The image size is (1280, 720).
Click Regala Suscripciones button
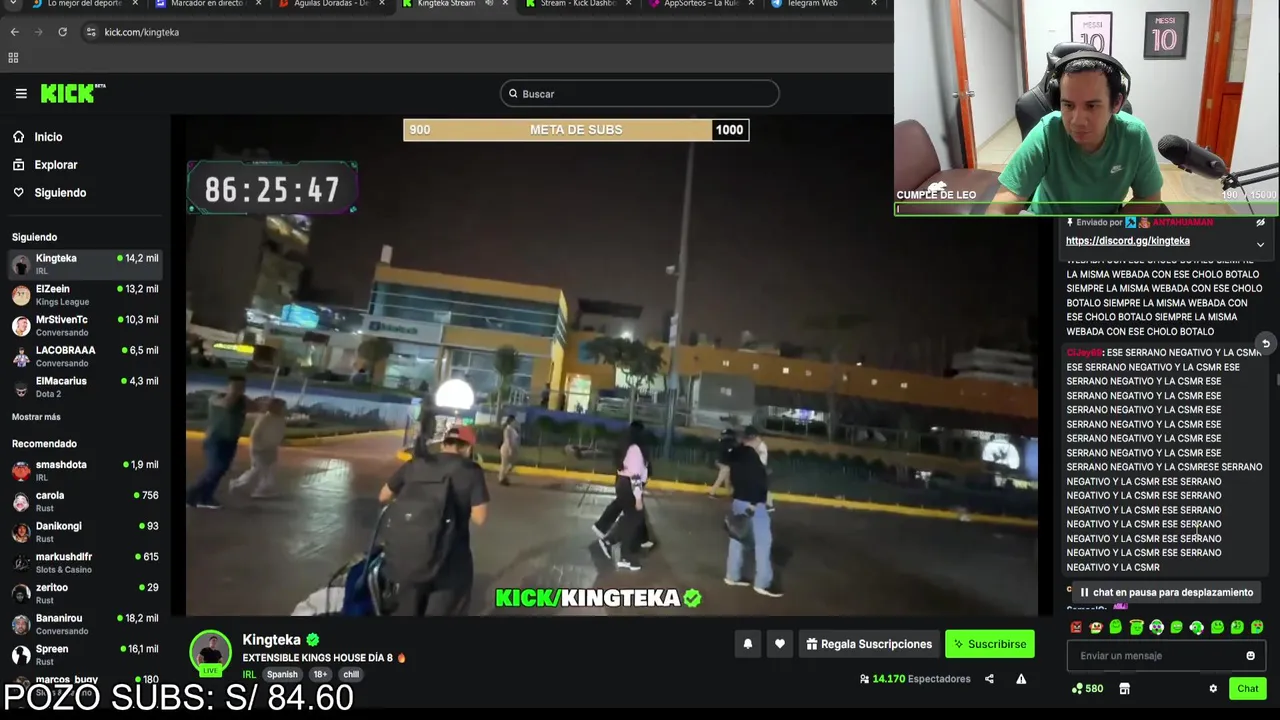point(869,644)
